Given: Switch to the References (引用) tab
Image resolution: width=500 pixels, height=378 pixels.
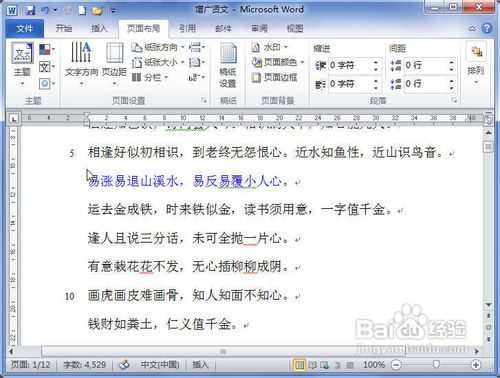Looking at the screenshot, I should pyautogui.click(x=187, y=29).
